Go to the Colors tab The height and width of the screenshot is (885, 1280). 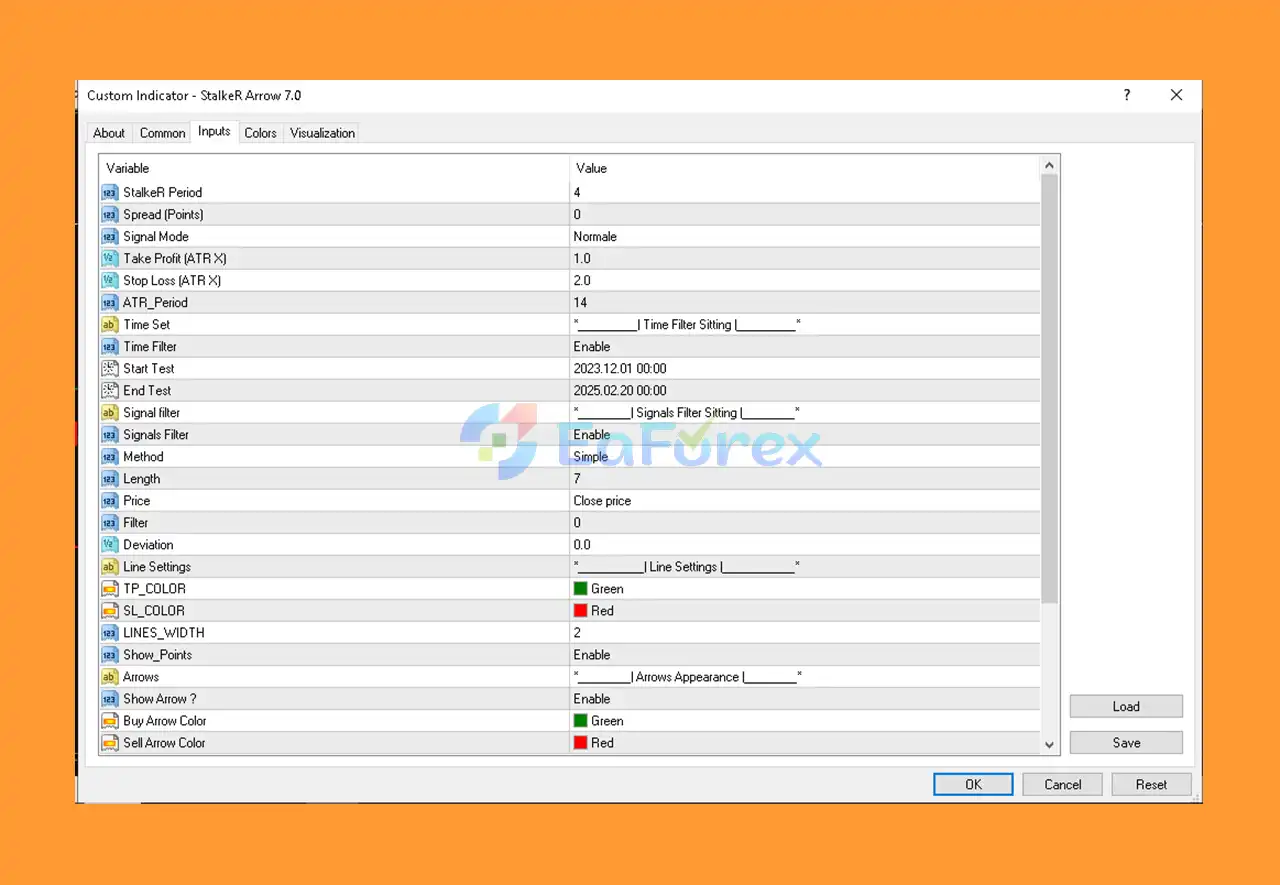coord(260,133)
